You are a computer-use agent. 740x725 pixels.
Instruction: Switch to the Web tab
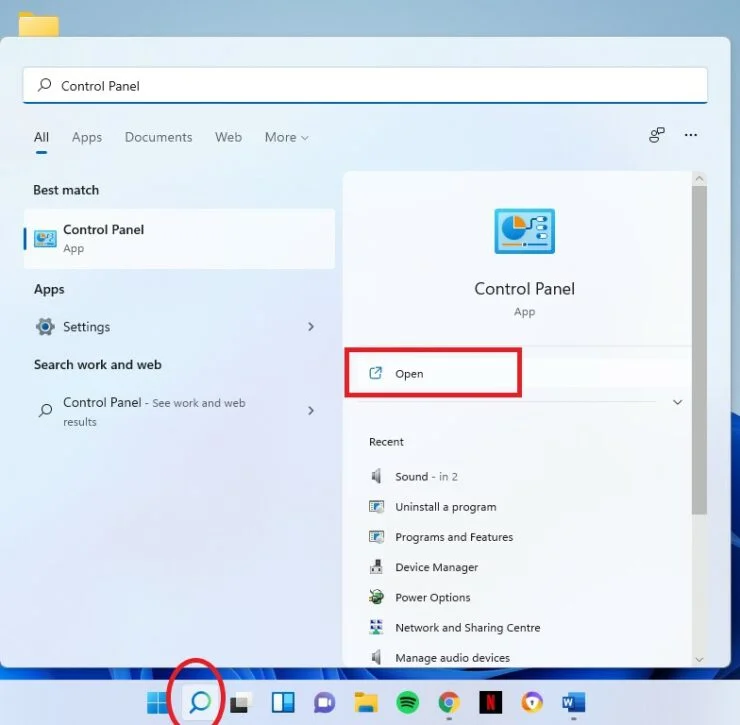228,137
